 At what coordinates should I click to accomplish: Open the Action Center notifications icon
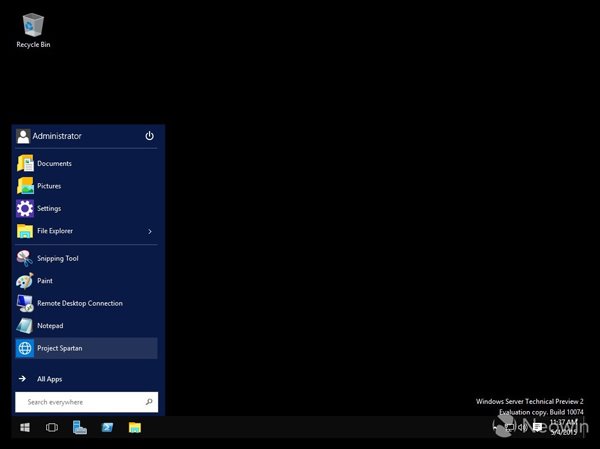[x=538, y=428]
